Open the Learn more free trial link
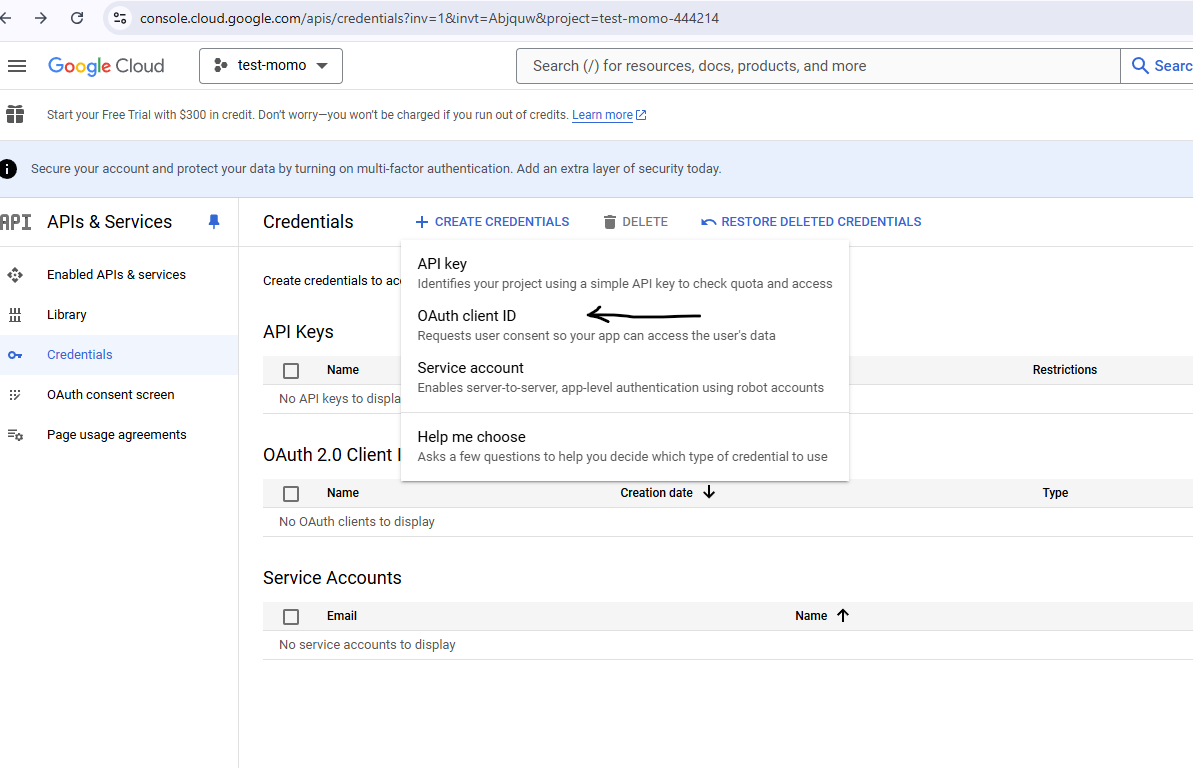 click(602, 115)
